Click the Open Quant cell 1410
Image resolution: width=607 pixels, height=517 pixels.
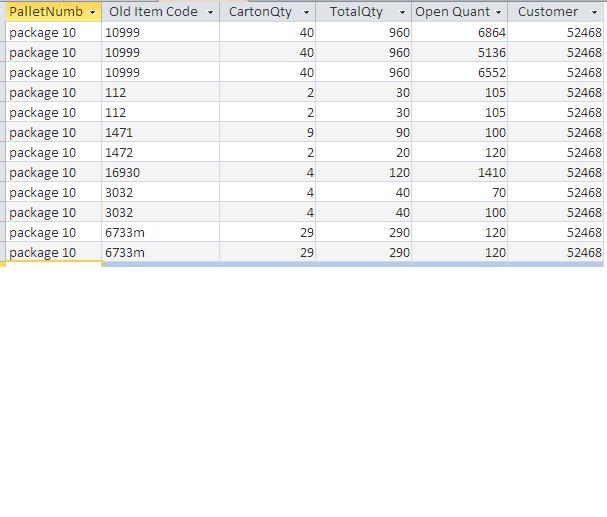459,172
